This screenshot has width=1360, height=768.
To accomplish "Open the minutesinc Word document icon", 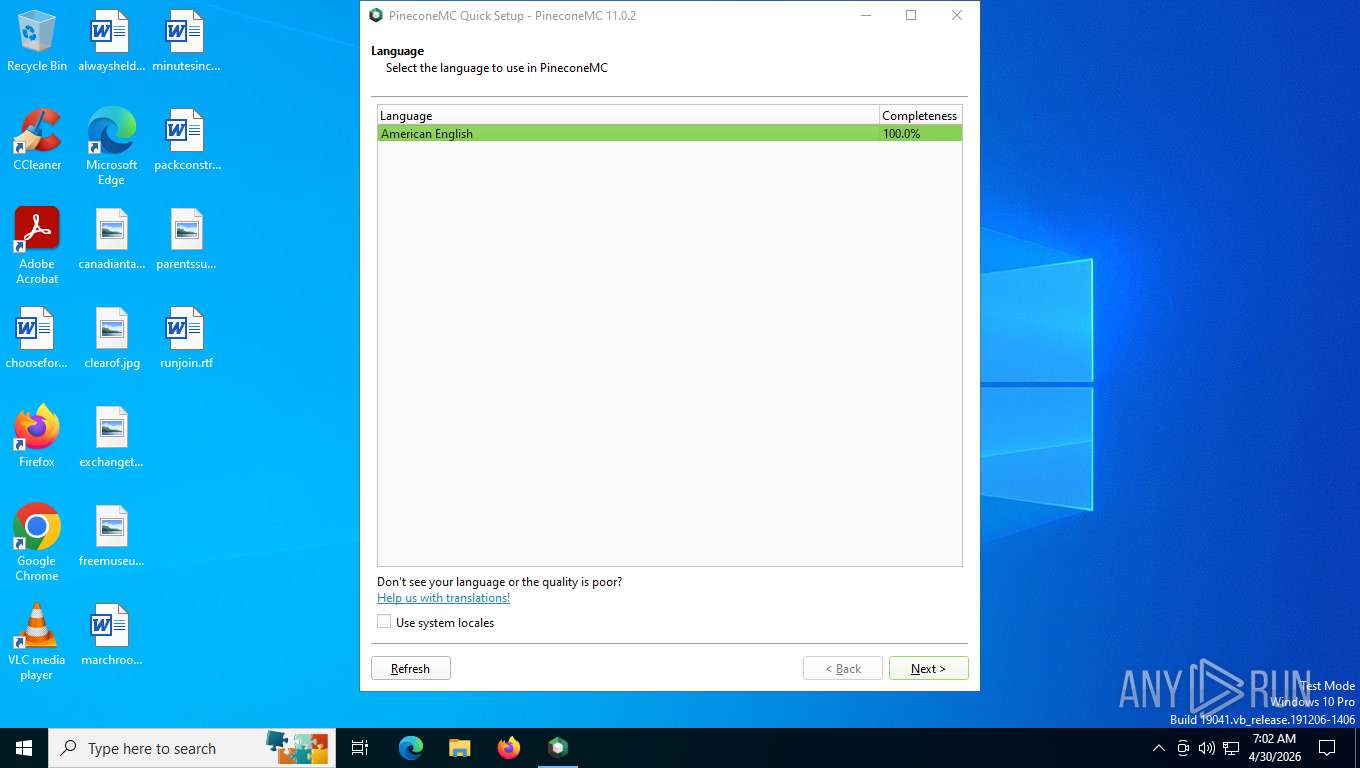I will pos(186,42).
